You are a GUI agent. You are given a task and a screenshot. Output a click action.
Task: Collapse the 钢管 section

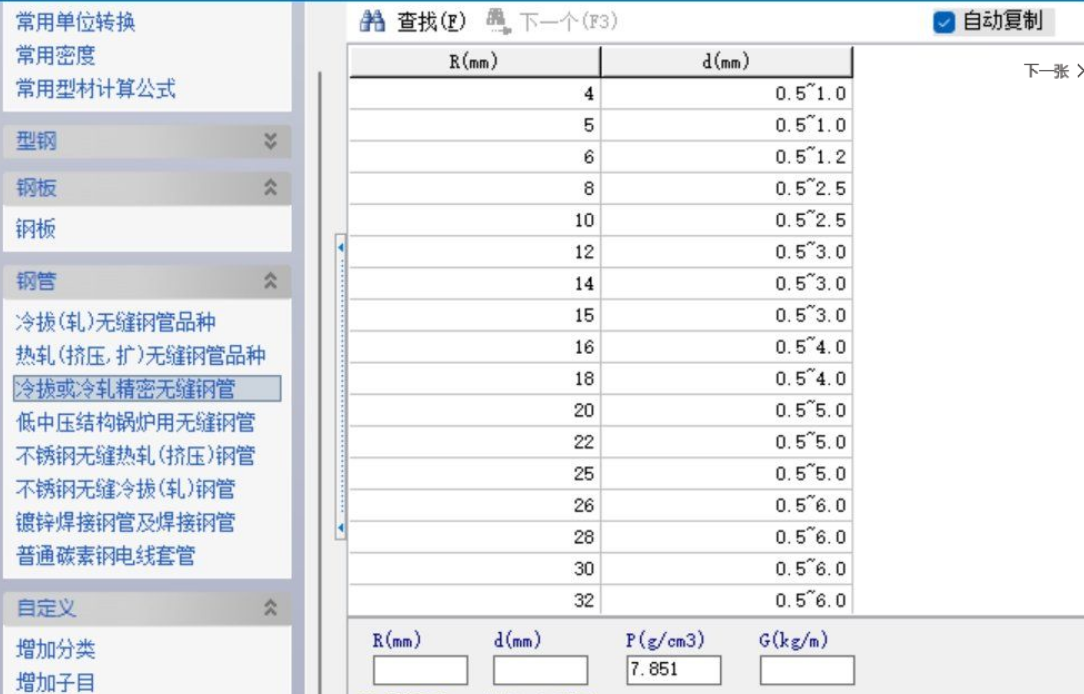[270, 282]
